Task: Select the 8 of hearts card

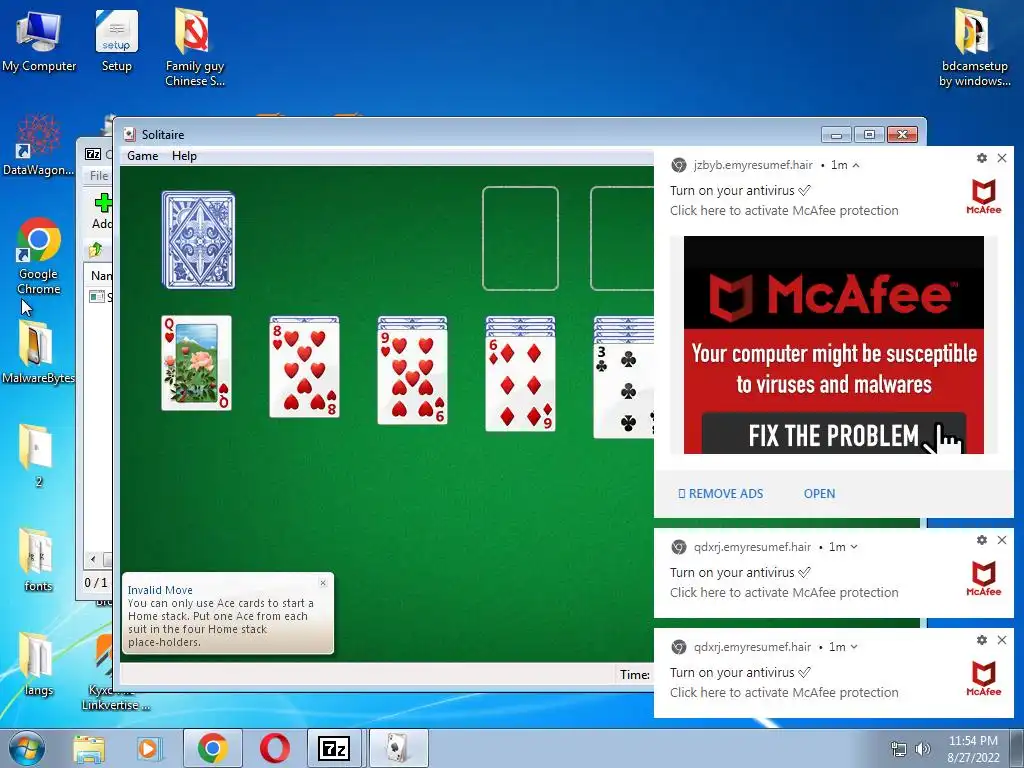Action: point(304,370)
